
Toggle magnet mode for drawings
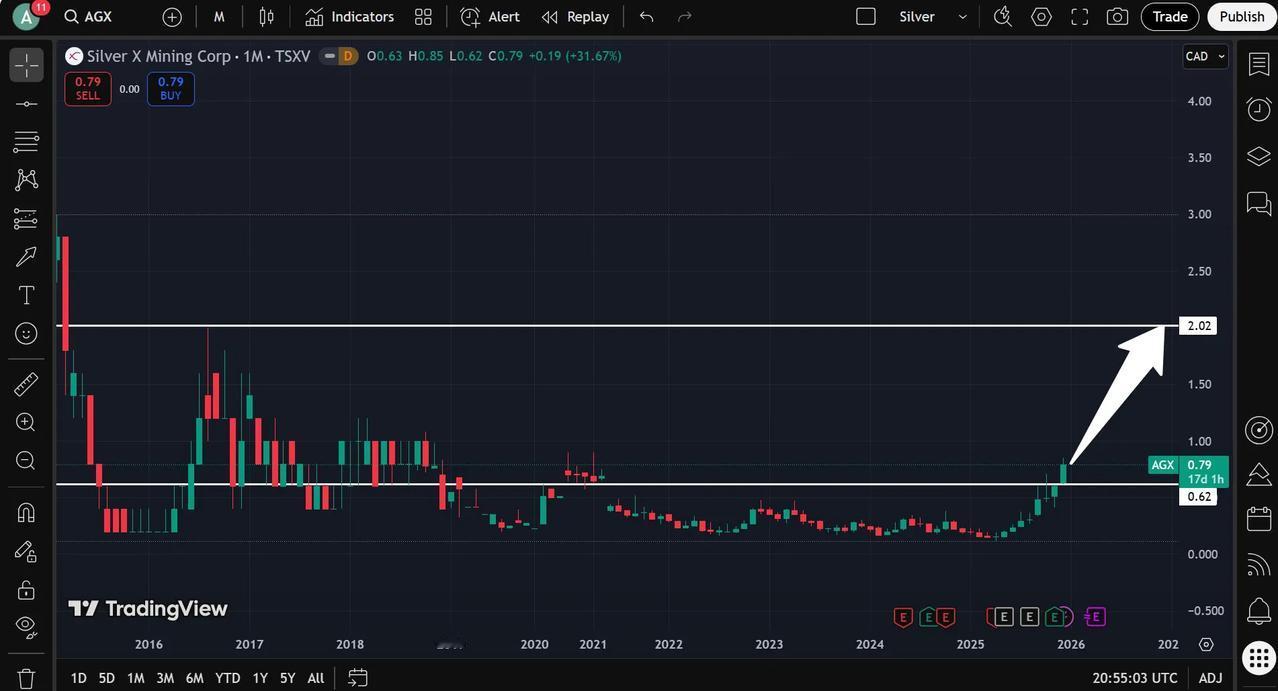tap(26, 513)
